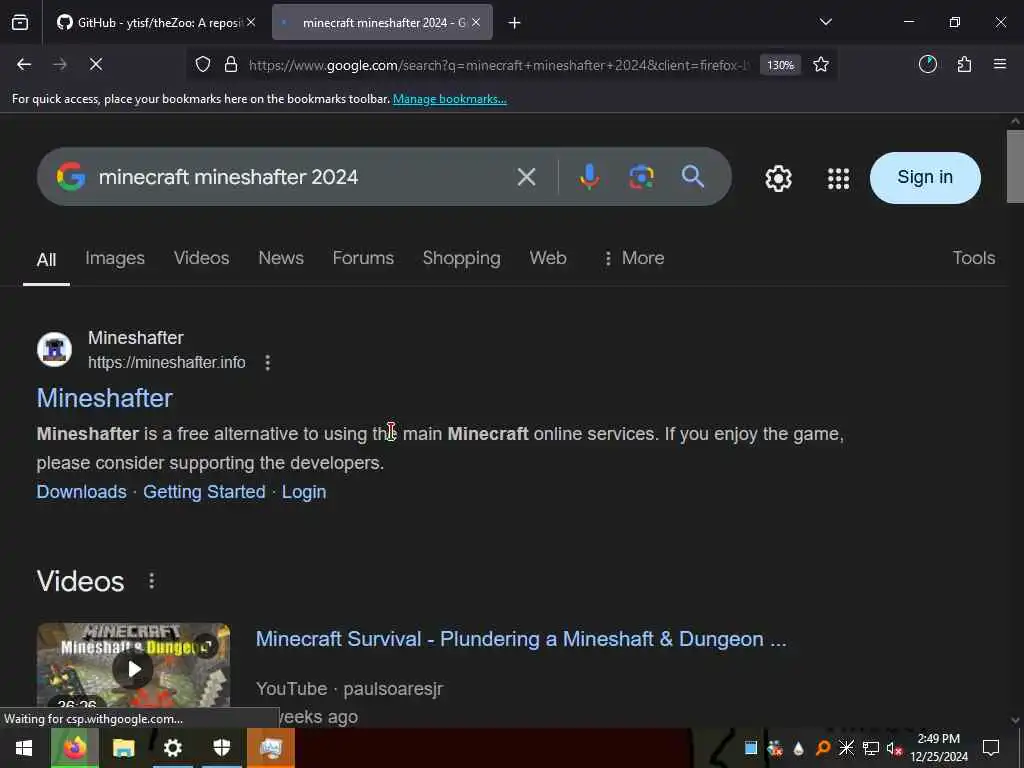Open the Windows Start menu
This screenshot has width=1024, height=768.
click(x=24, y=748)
